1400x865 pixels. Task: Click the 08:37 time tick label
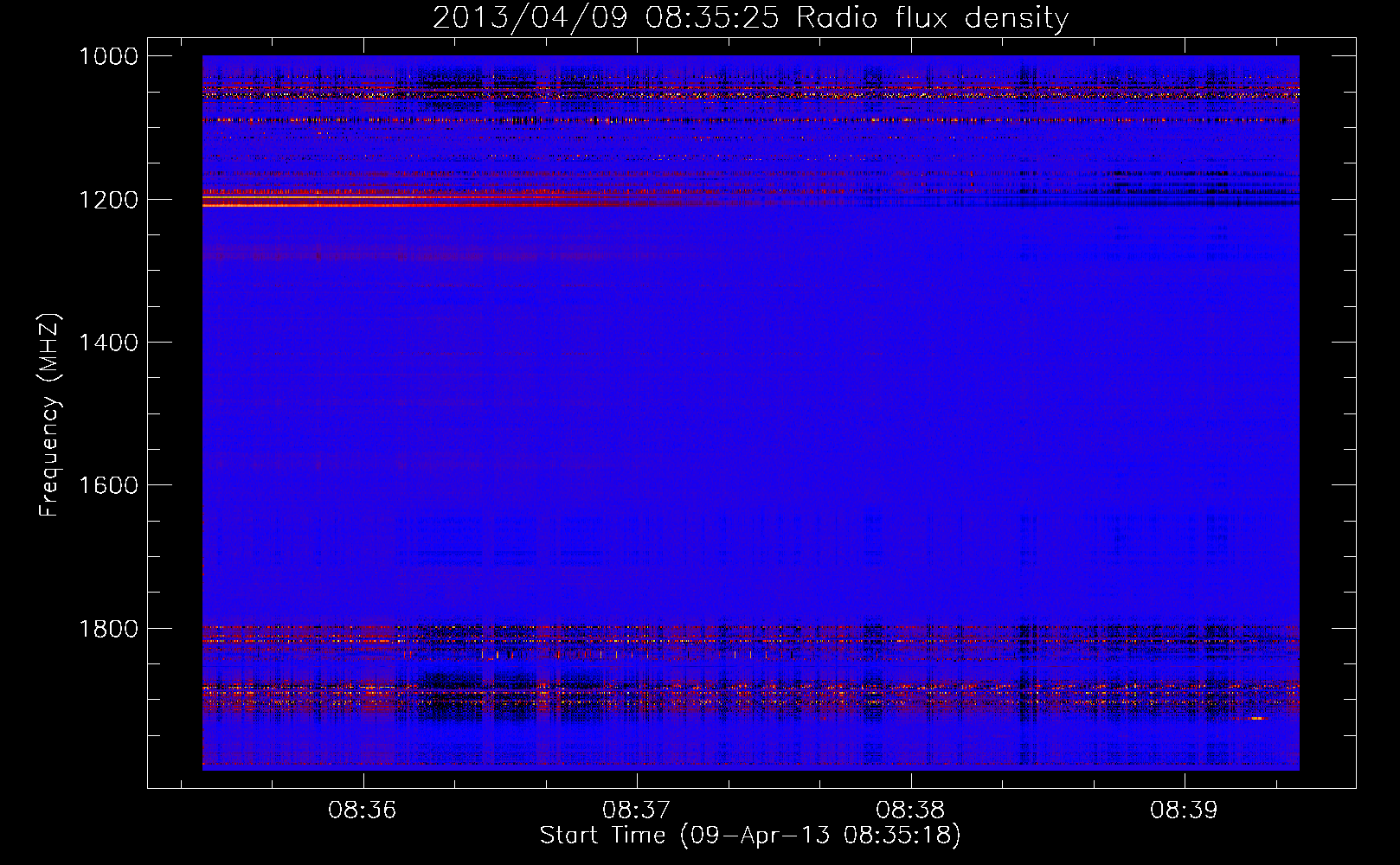tap(637, 811)
